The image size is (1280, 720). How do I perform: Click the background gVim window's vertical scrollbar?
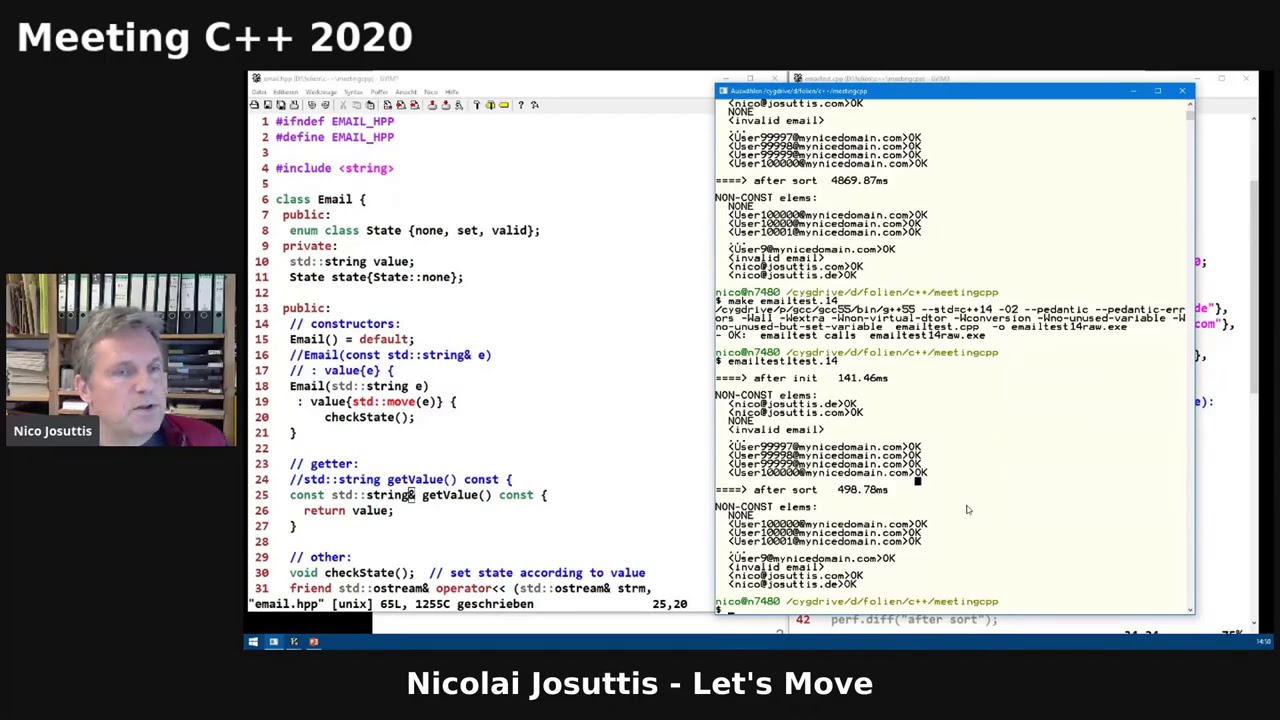click(1254, 370)
